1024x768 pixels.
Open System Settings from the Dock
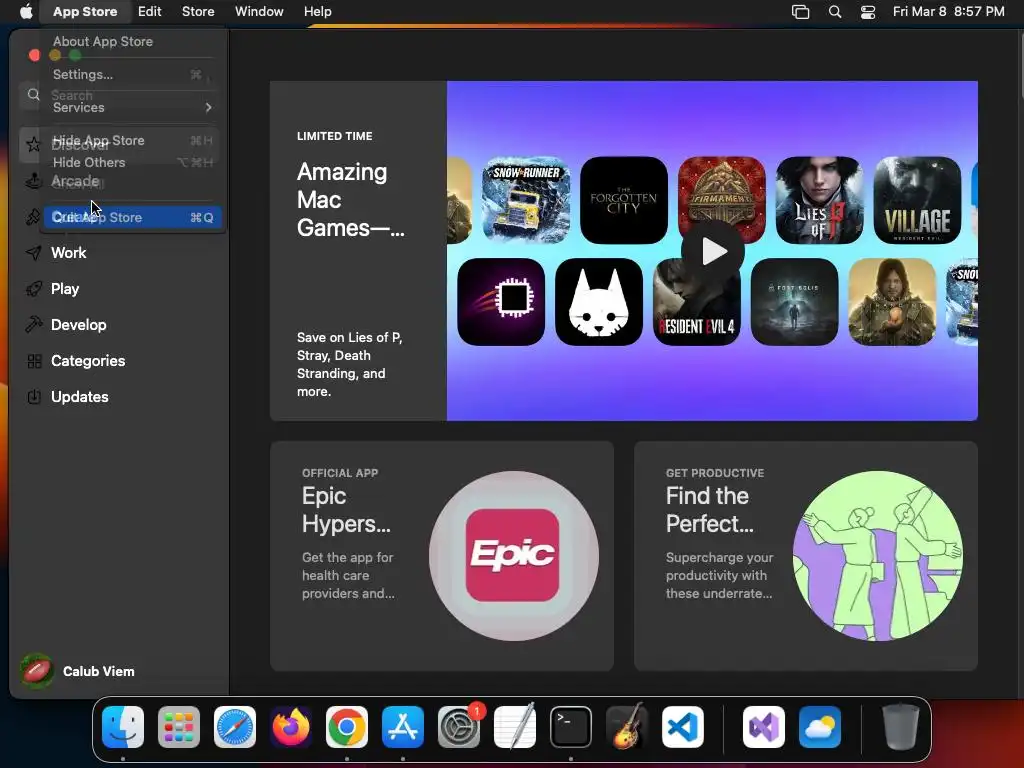coord(459,727)
